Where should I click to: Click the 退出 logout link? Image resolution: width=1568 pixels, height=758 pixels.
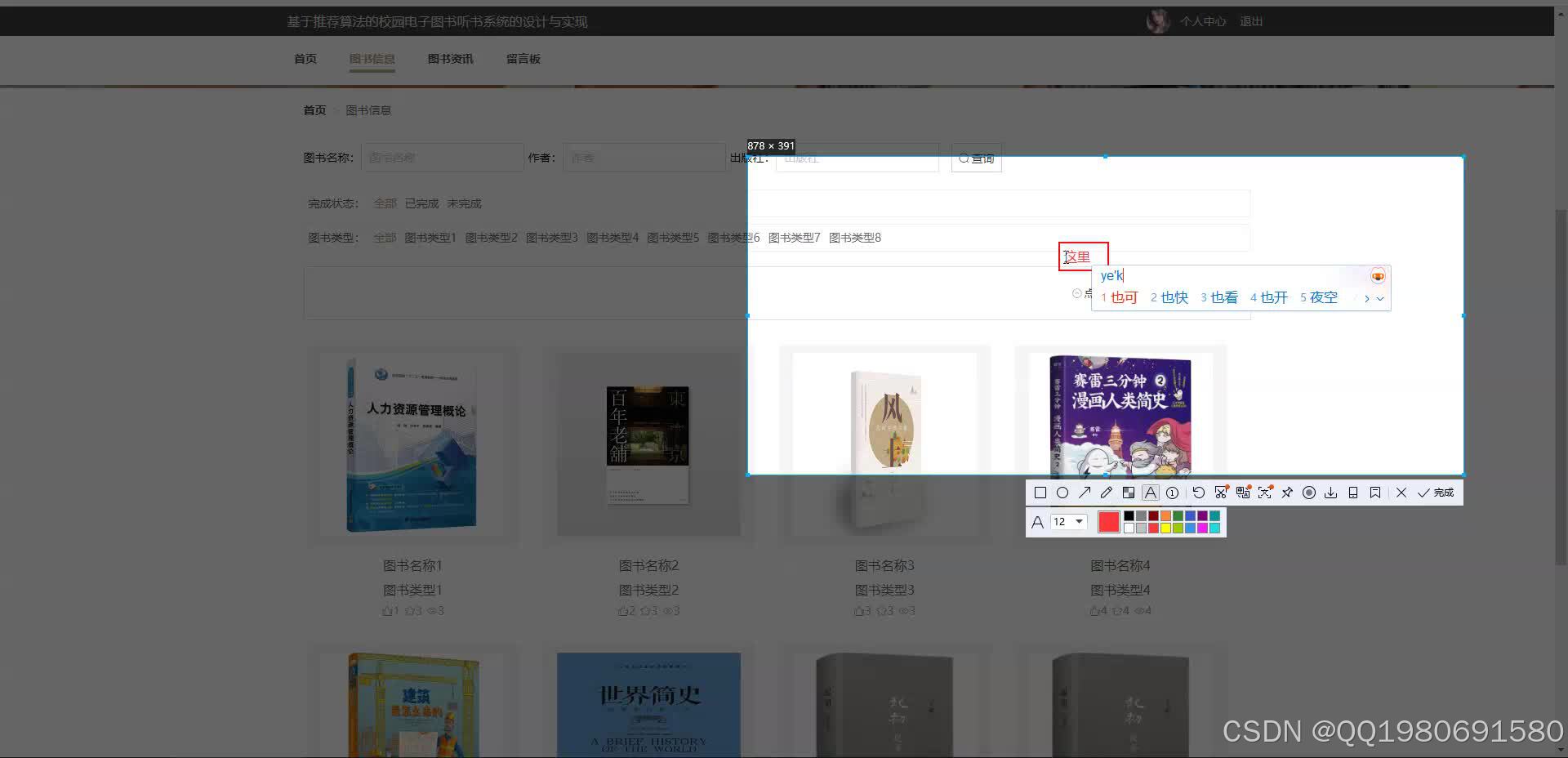coord(1251,21)
